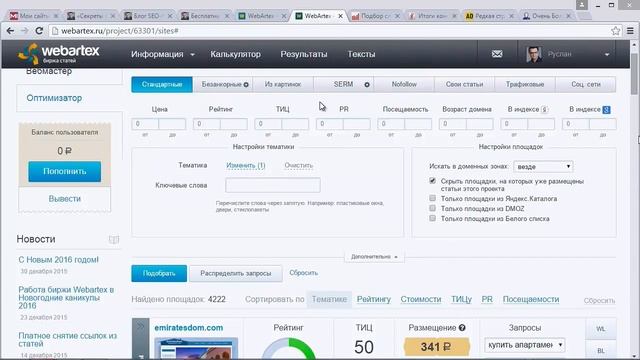Bookmark this page with the star icon
640x360 pixels.
pos(616,31)
